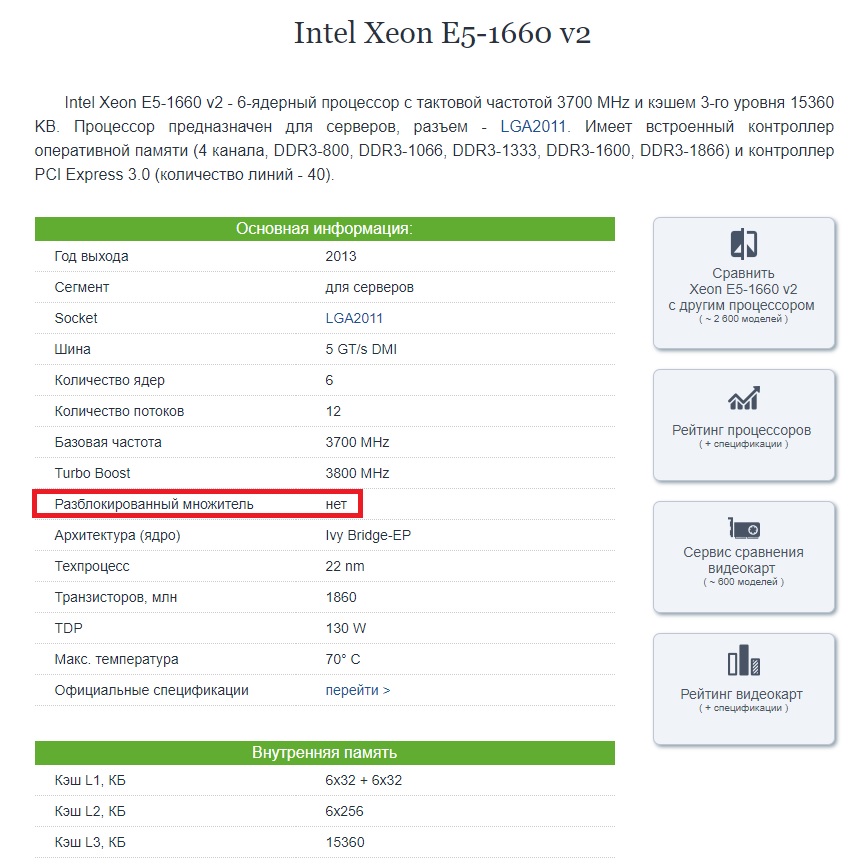The image size is (852, 867).
Task: Click 'для серверов' segment value
Action: point(369,288)
